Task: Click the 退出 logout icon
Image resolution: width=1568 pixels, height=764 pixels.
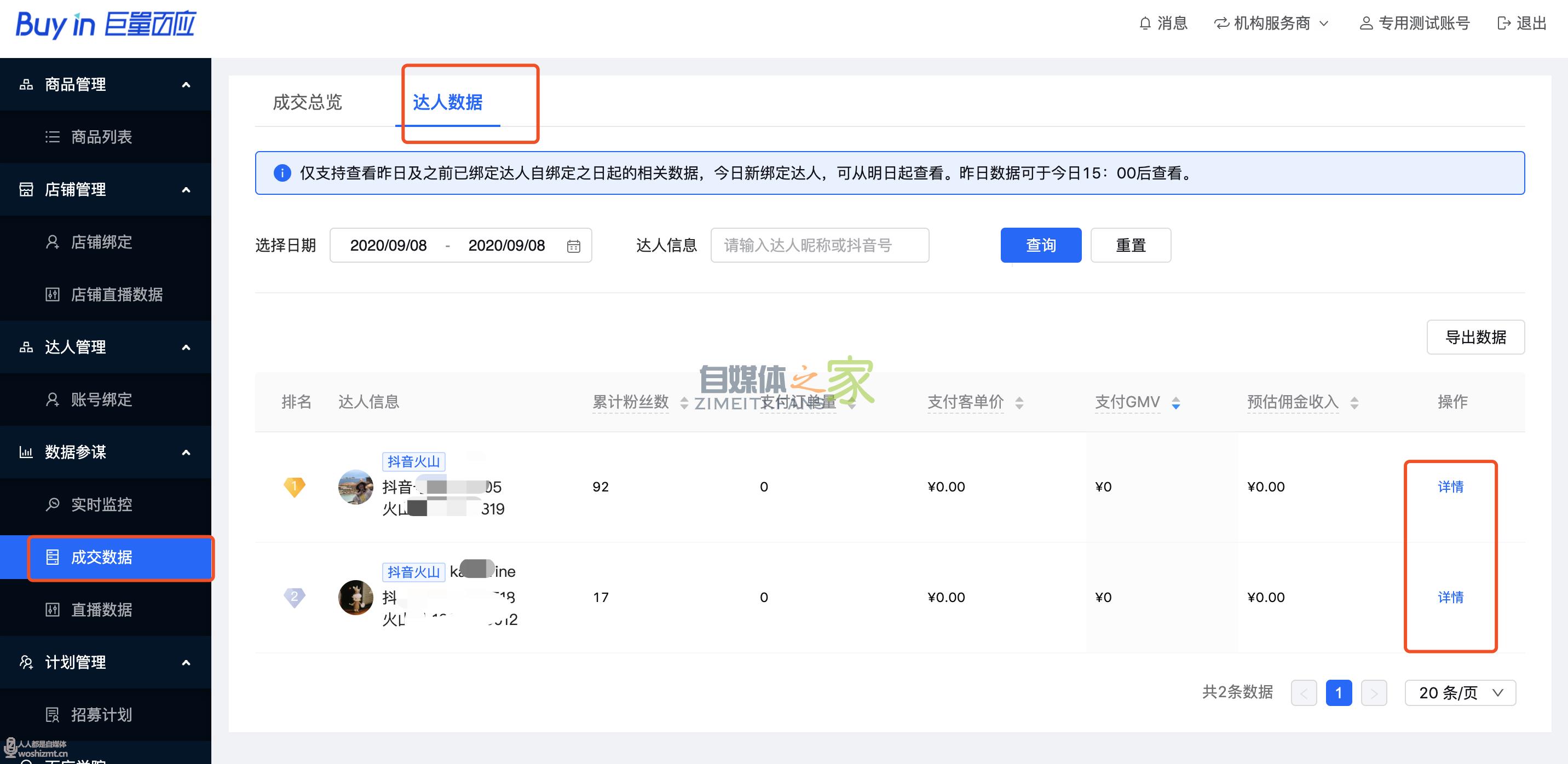Action: [1503, 24]
